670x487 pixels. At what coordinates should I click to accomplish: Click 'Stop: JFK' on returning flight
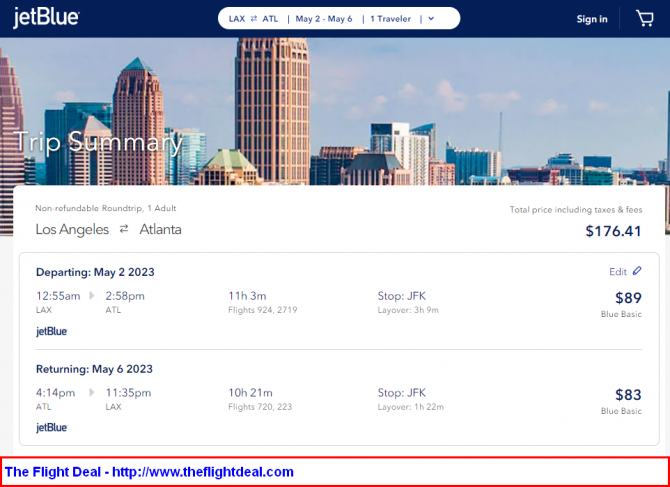(x=402, y=393)
